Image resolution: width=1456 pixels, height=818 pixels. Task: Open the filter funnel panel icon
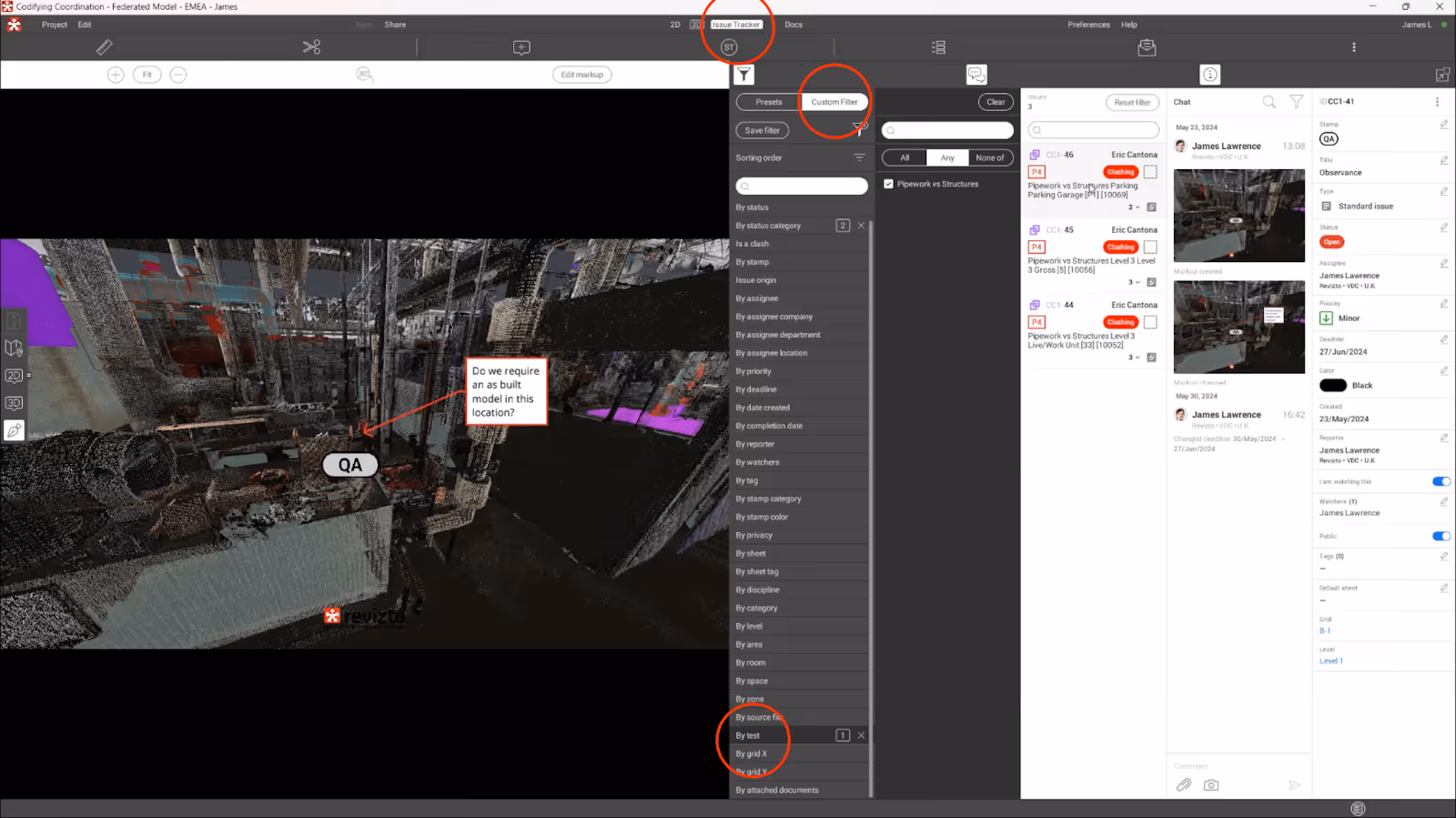point(744,75)
